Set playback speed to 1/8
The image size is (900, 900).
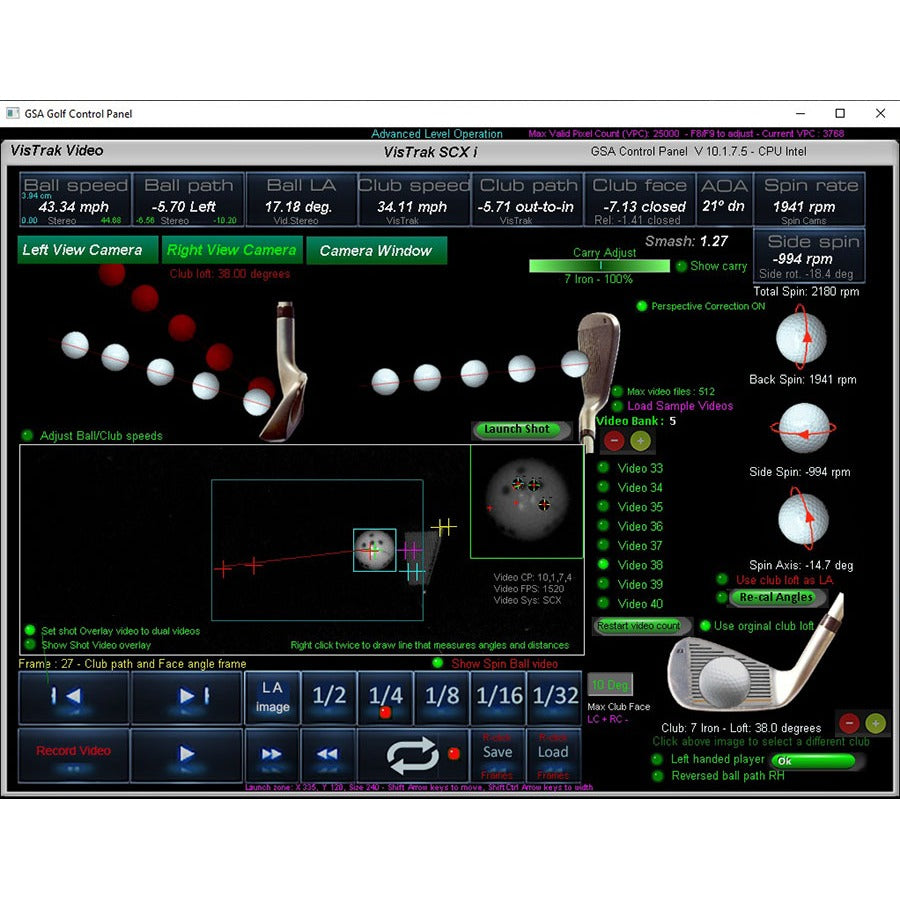click(x=441, y=697)
